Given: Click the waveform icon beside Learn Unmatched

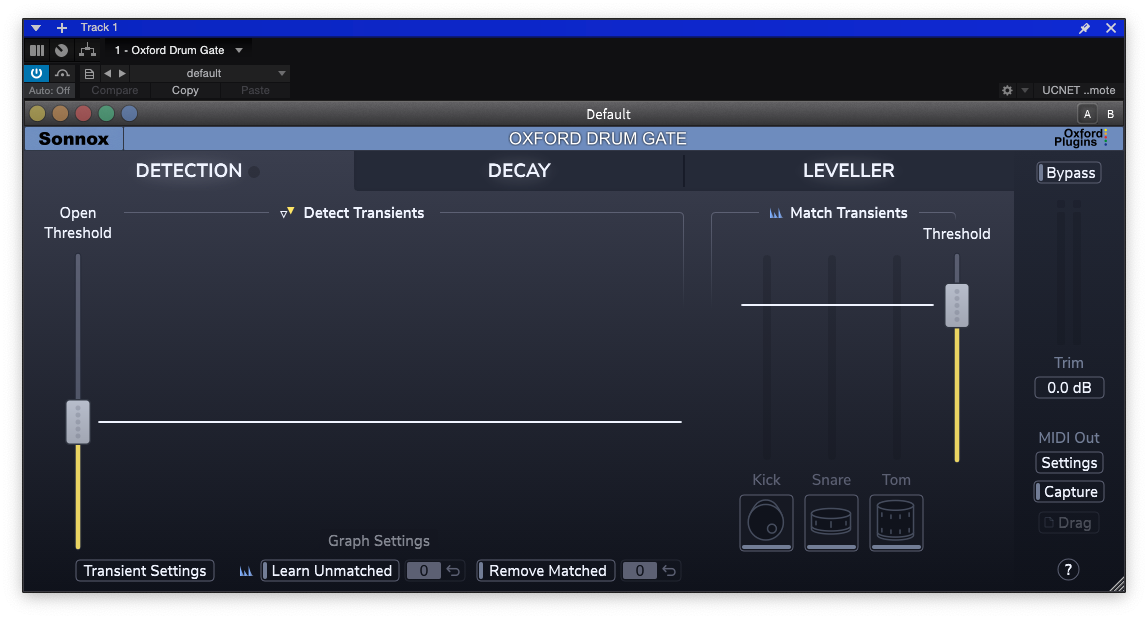Looking at the screenshot, I should [246, 571].
